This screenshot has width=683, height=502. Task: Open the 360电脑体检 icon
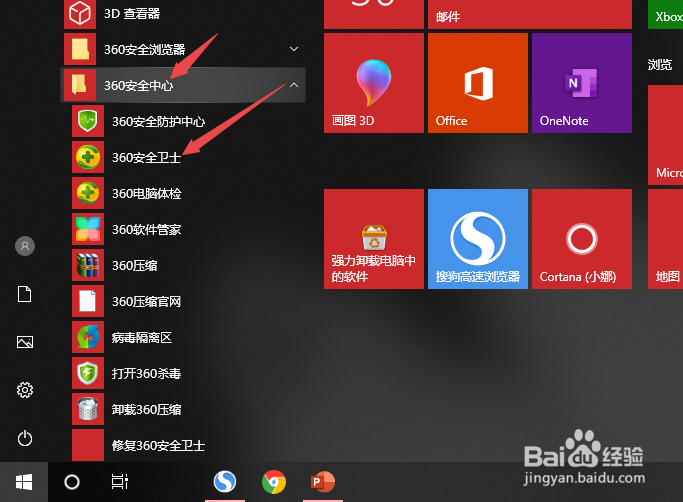pos(88,193)
